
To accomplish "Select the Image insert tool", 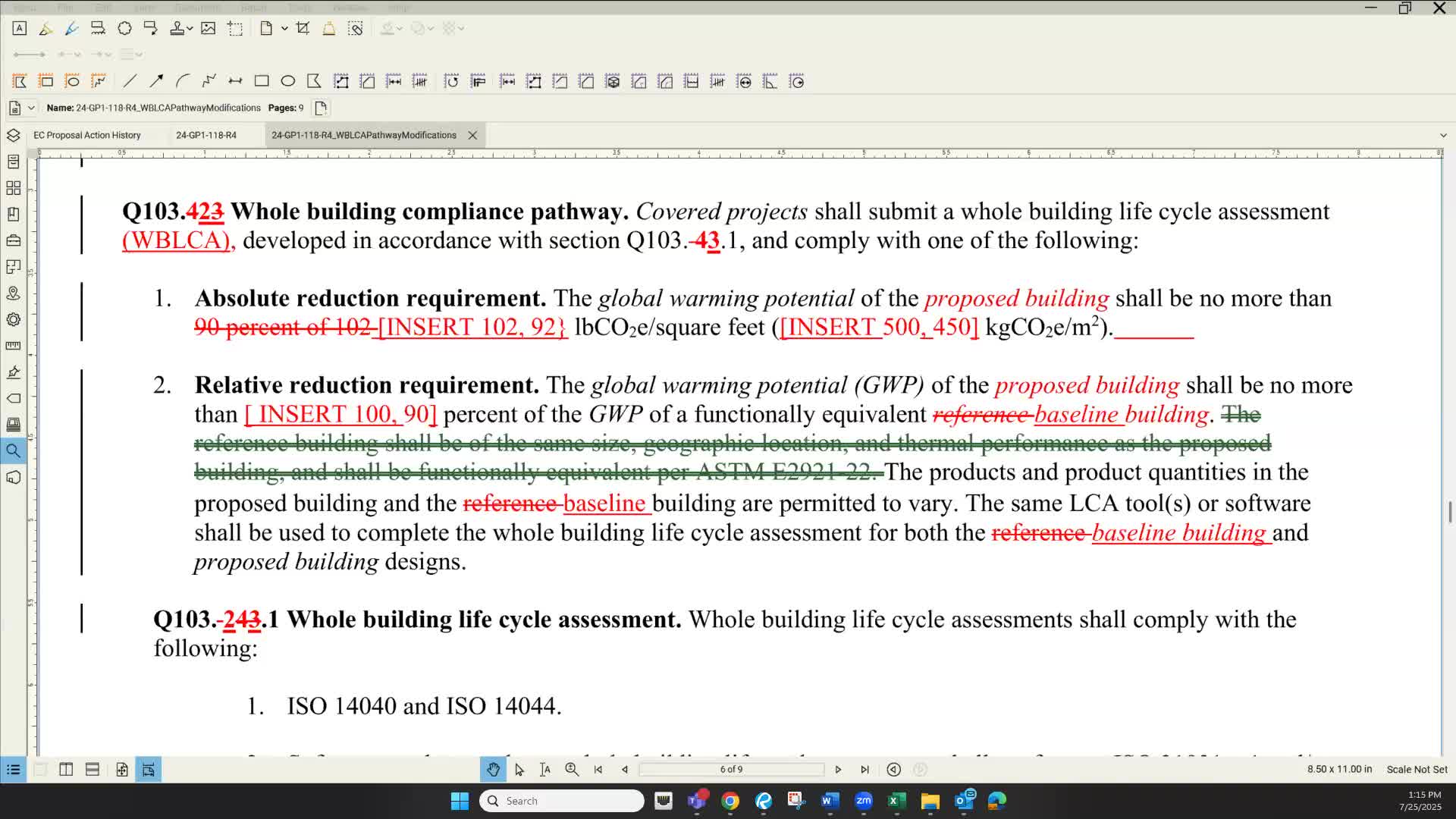I will pos(208,28).
